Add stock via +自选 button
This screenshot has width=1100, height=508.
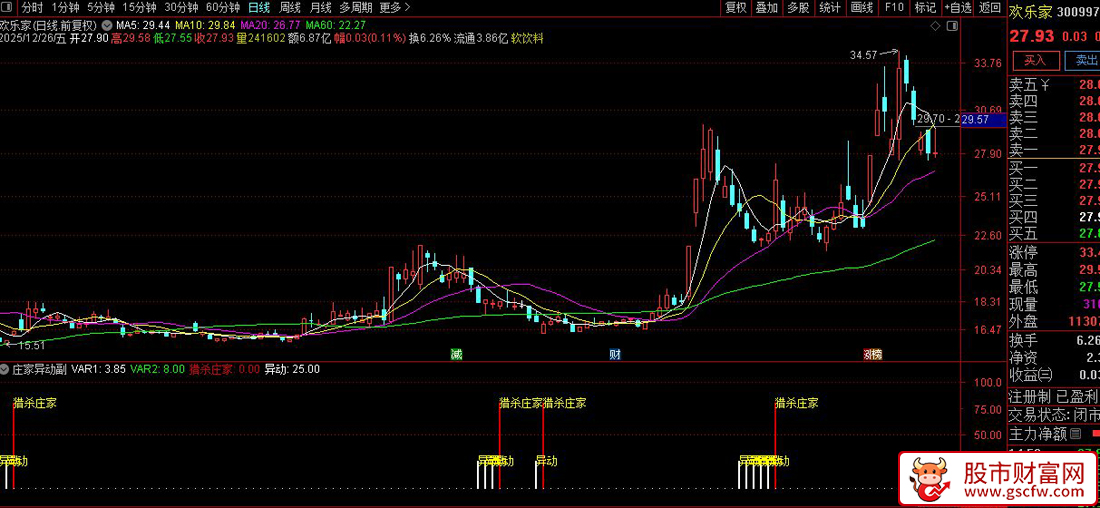tap(958, 8)
